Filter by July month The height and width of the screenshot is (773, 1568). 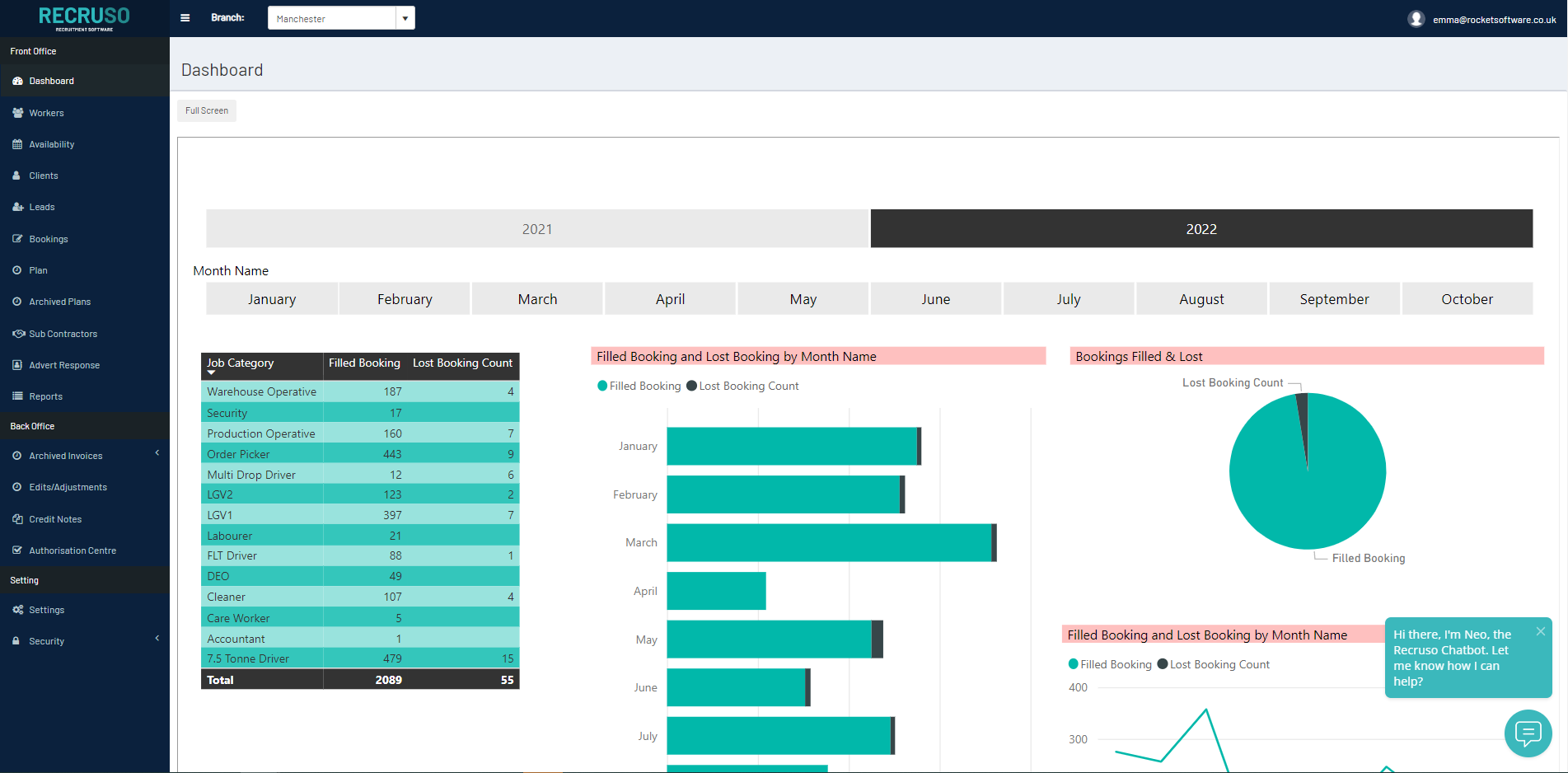click(1069, 298)
